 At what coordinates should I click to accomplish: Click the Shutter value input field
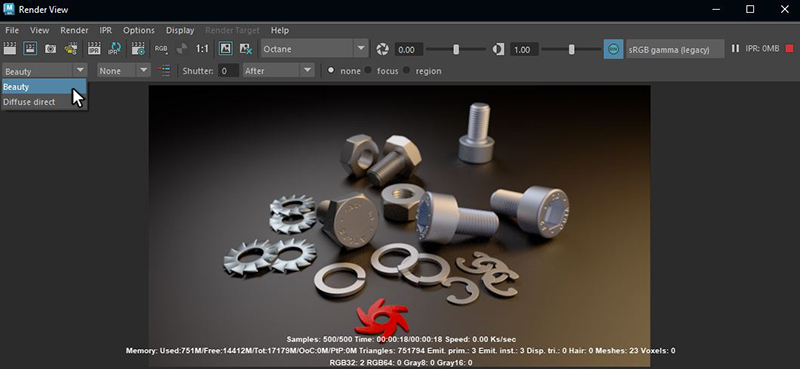click(x=228, y=70)
